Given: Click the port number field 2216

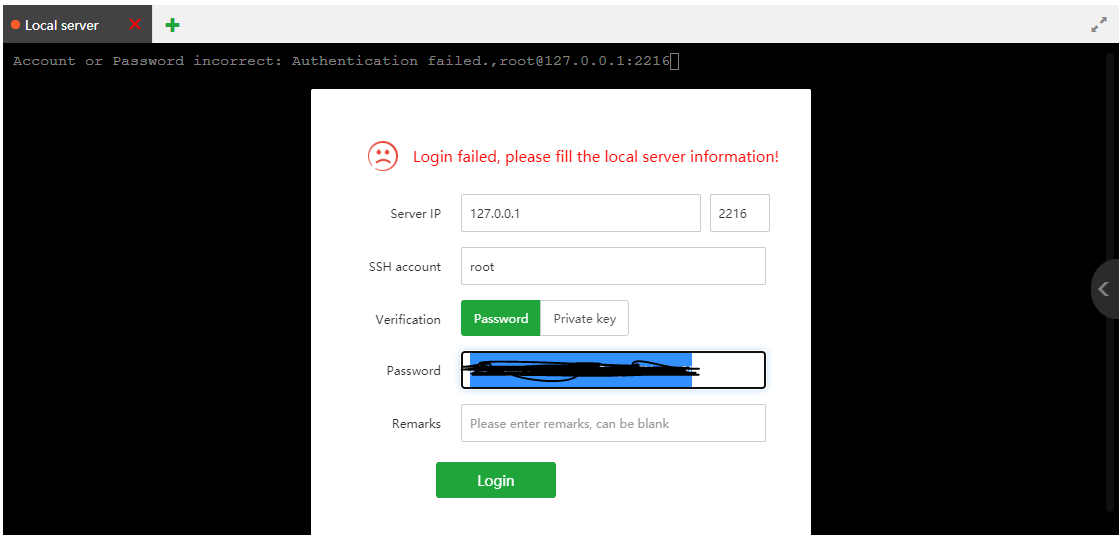Looking at the screenshot, I should click(x=739, y=213).
